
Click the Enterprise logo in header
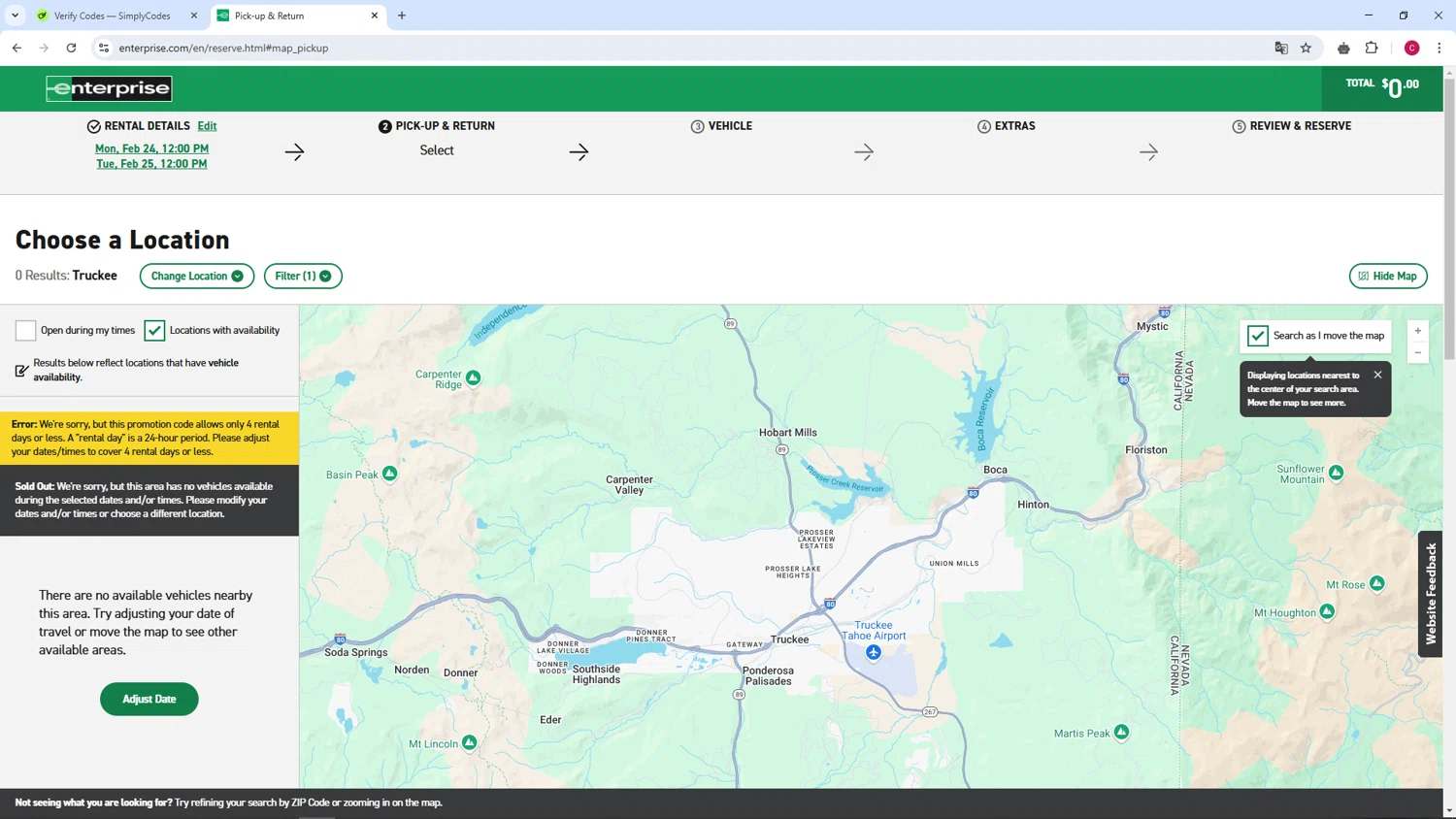click(109, 88)
